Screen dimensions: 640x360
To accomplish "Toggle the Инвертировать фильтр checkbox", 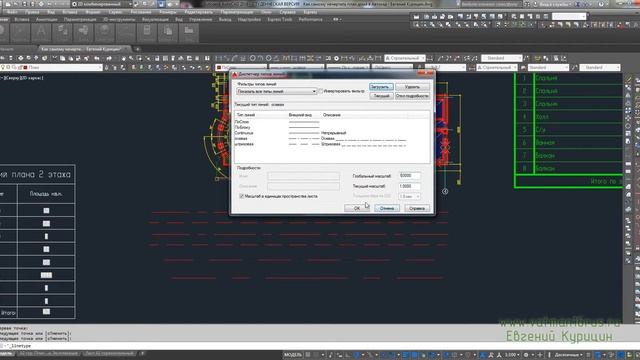I will [320, 91].
